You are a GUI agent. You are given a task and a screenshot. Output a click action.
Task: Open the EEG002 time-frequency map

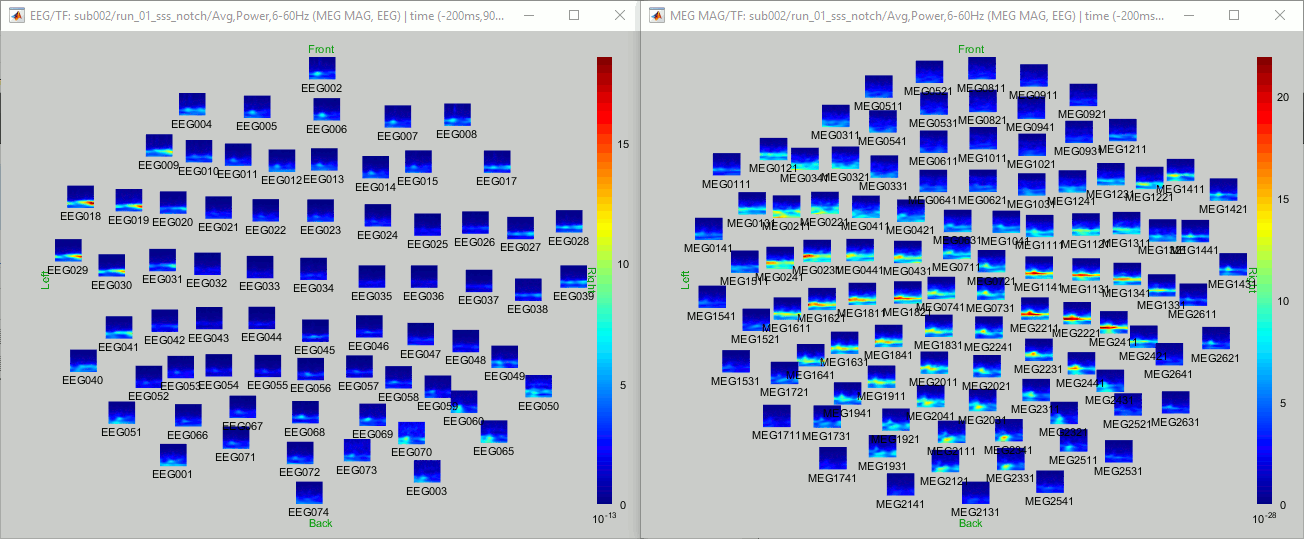[x=322, y=68]
